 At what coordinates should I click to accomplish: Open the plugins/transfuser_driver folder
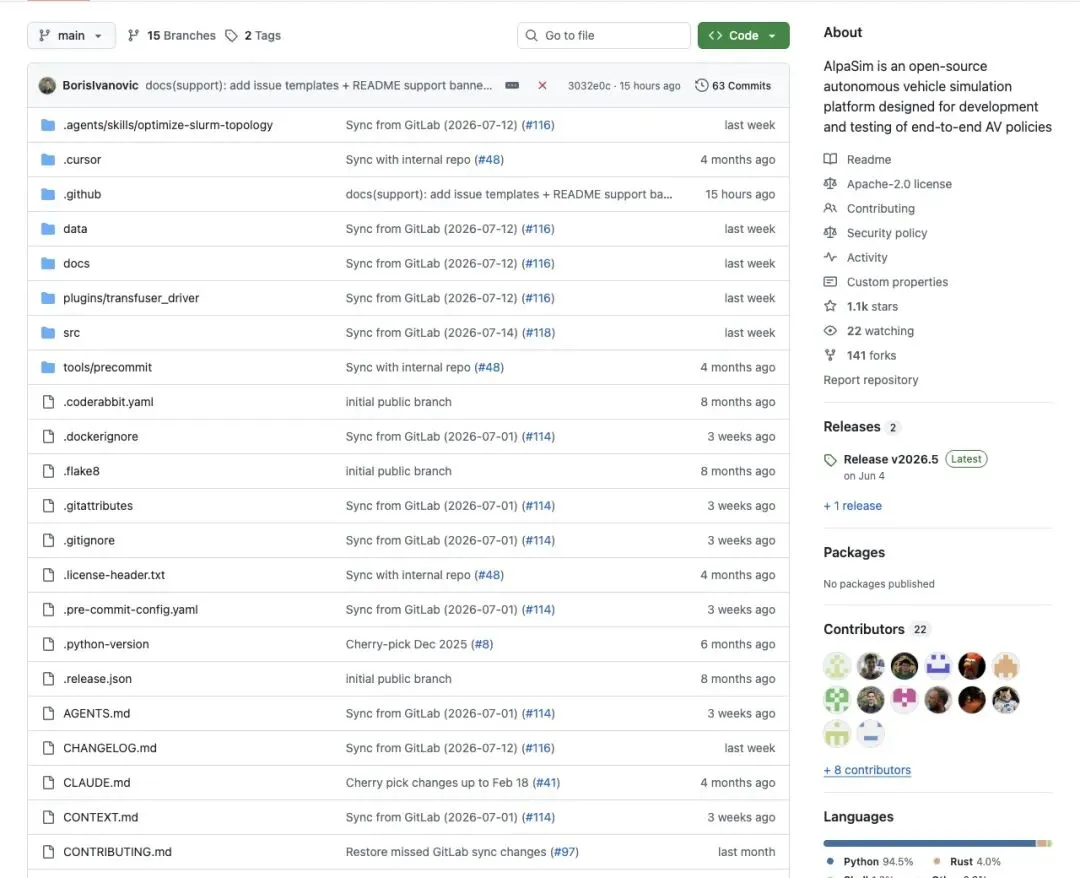131,297
